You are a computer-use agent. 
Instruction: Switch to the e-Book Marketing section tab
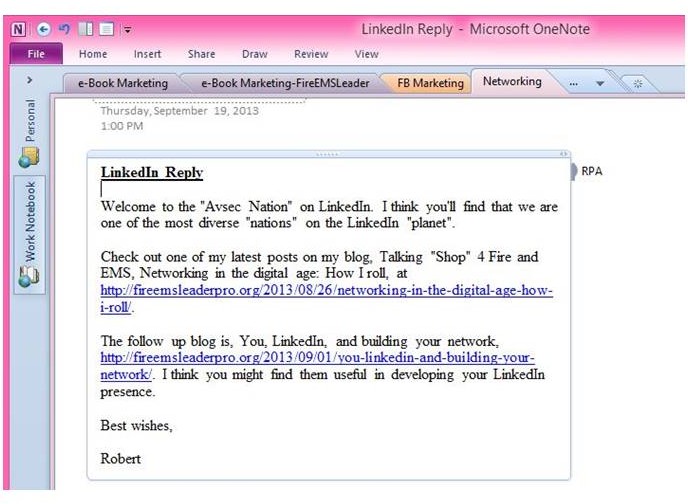point(123,83)
